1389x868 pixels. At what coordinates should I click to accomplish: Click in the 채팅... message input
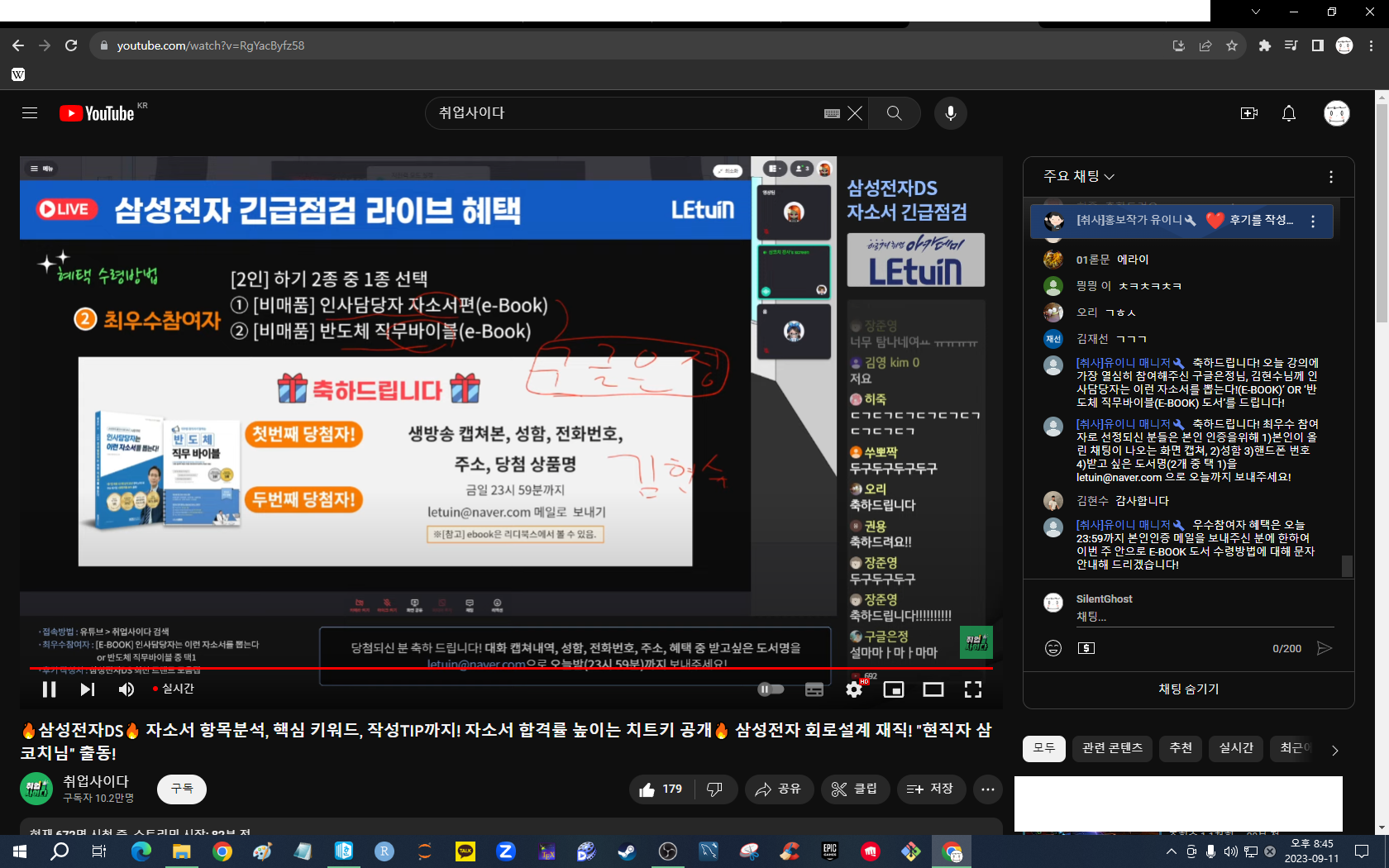click(1205, 617)
